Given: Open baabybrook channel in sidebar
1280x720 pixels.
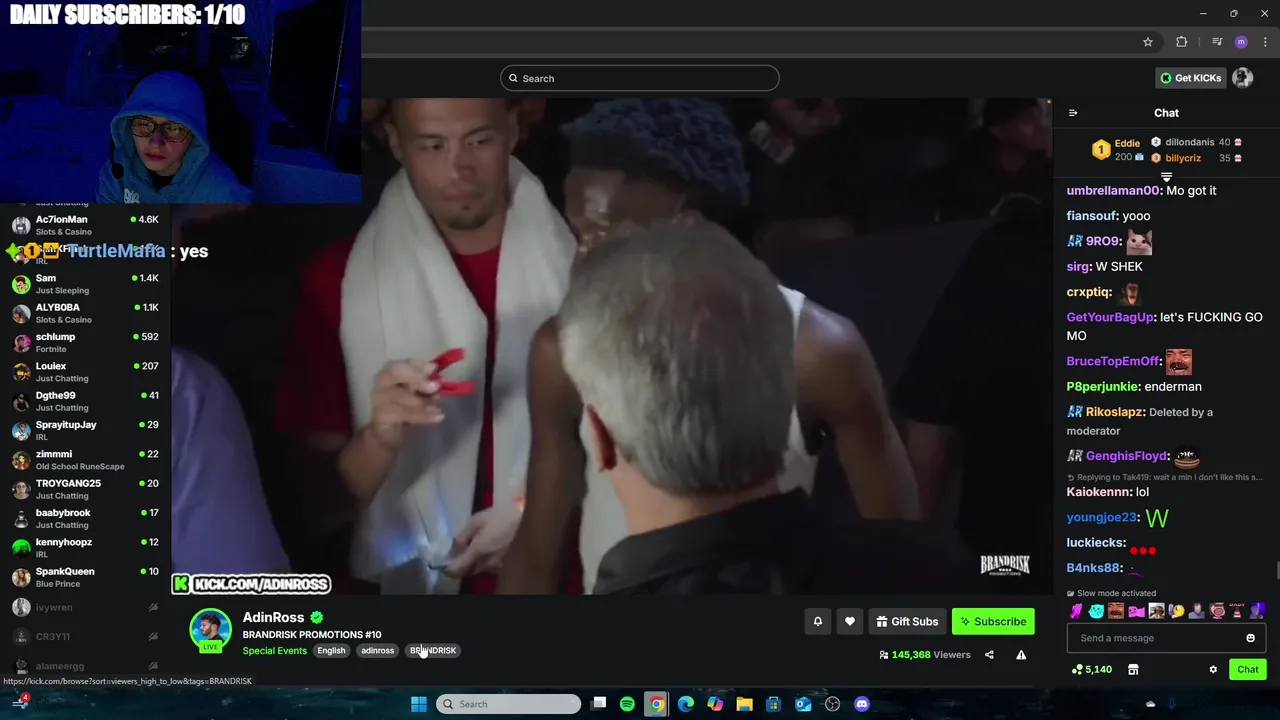Looking at the screenshot, I should click(86, 518).
